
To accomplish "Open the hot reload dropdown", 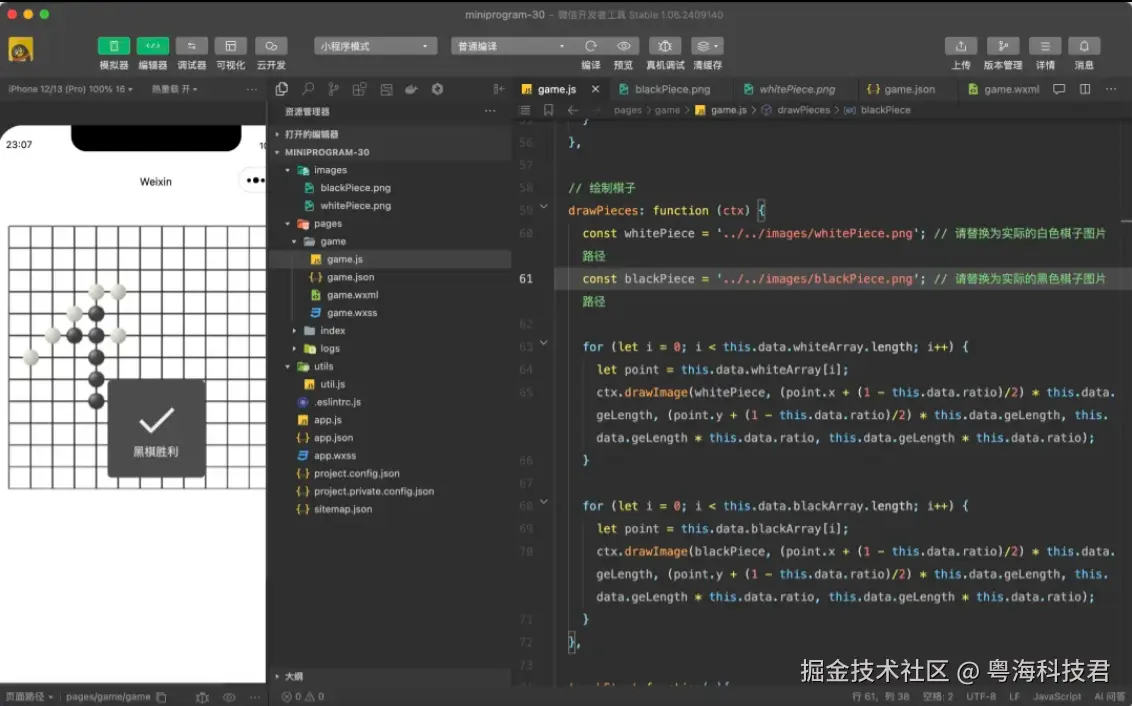I will click(x=174, y=89).
